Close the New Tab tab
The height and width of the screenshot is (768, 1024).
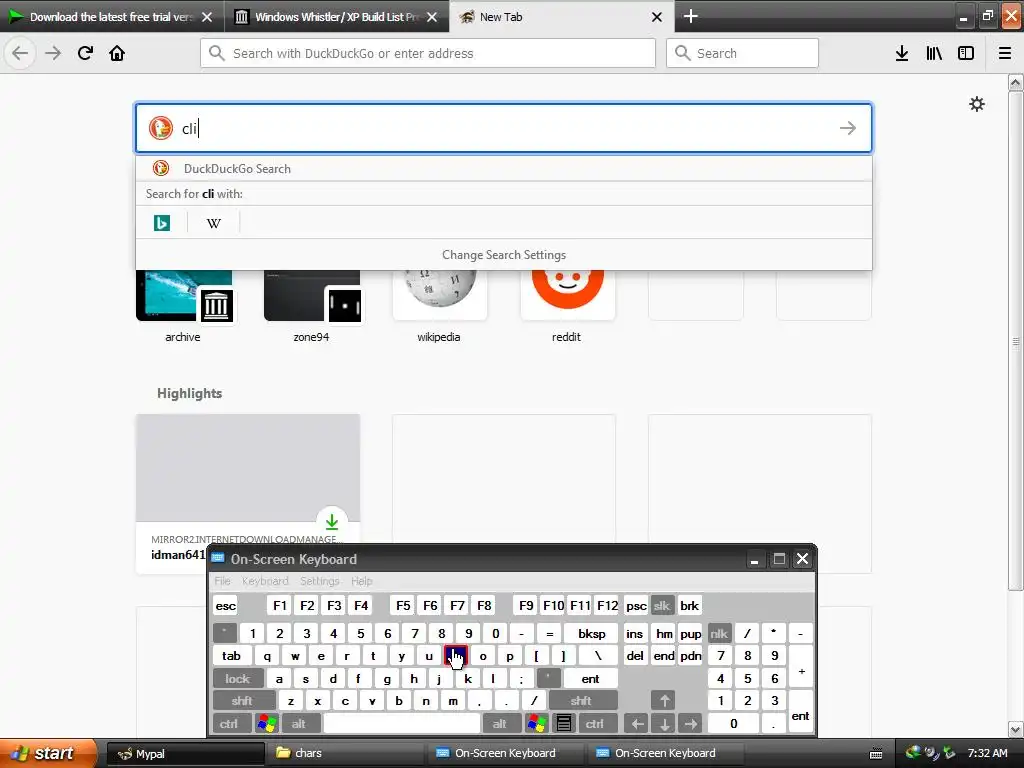pos(657,17)
